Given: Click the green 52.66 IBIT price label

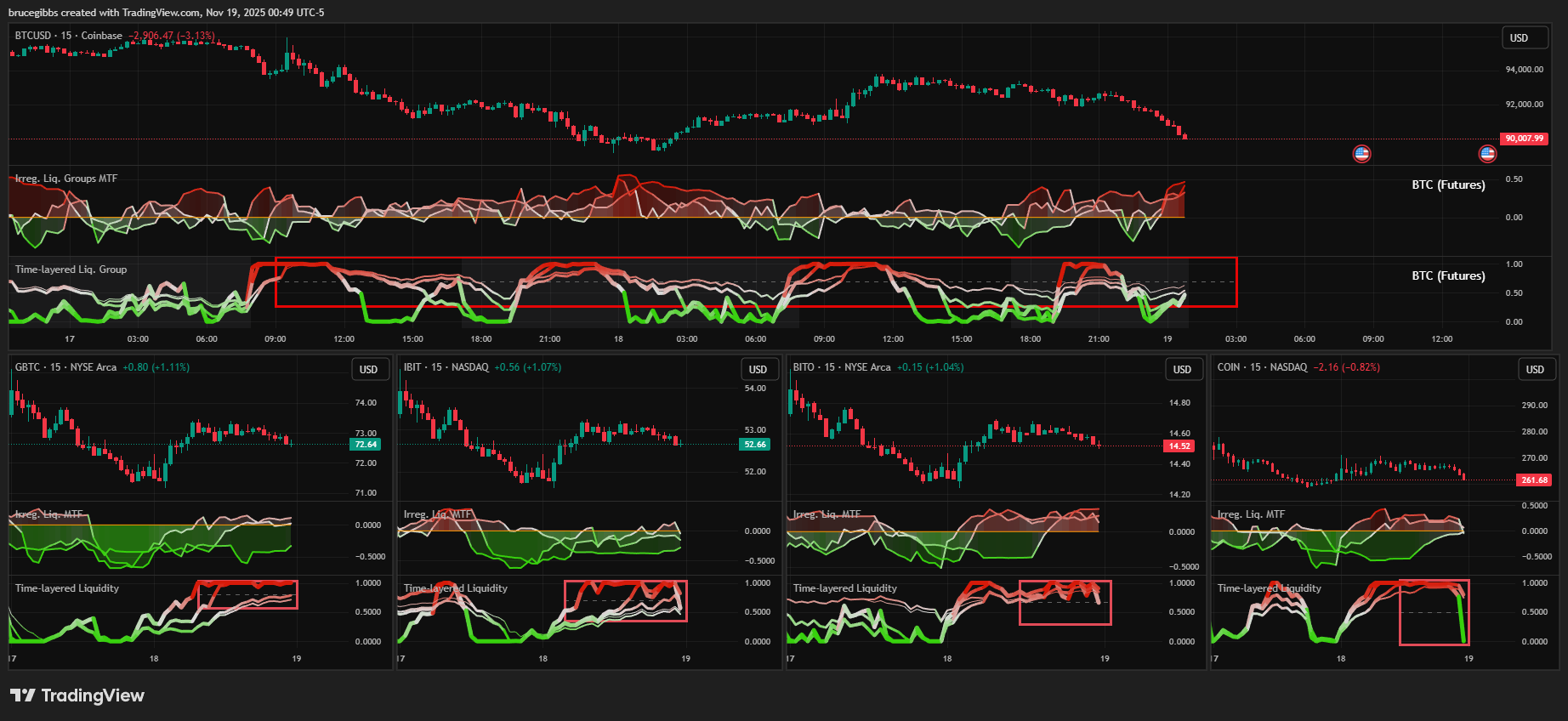Looking at the screenshot, I should 754,445.
